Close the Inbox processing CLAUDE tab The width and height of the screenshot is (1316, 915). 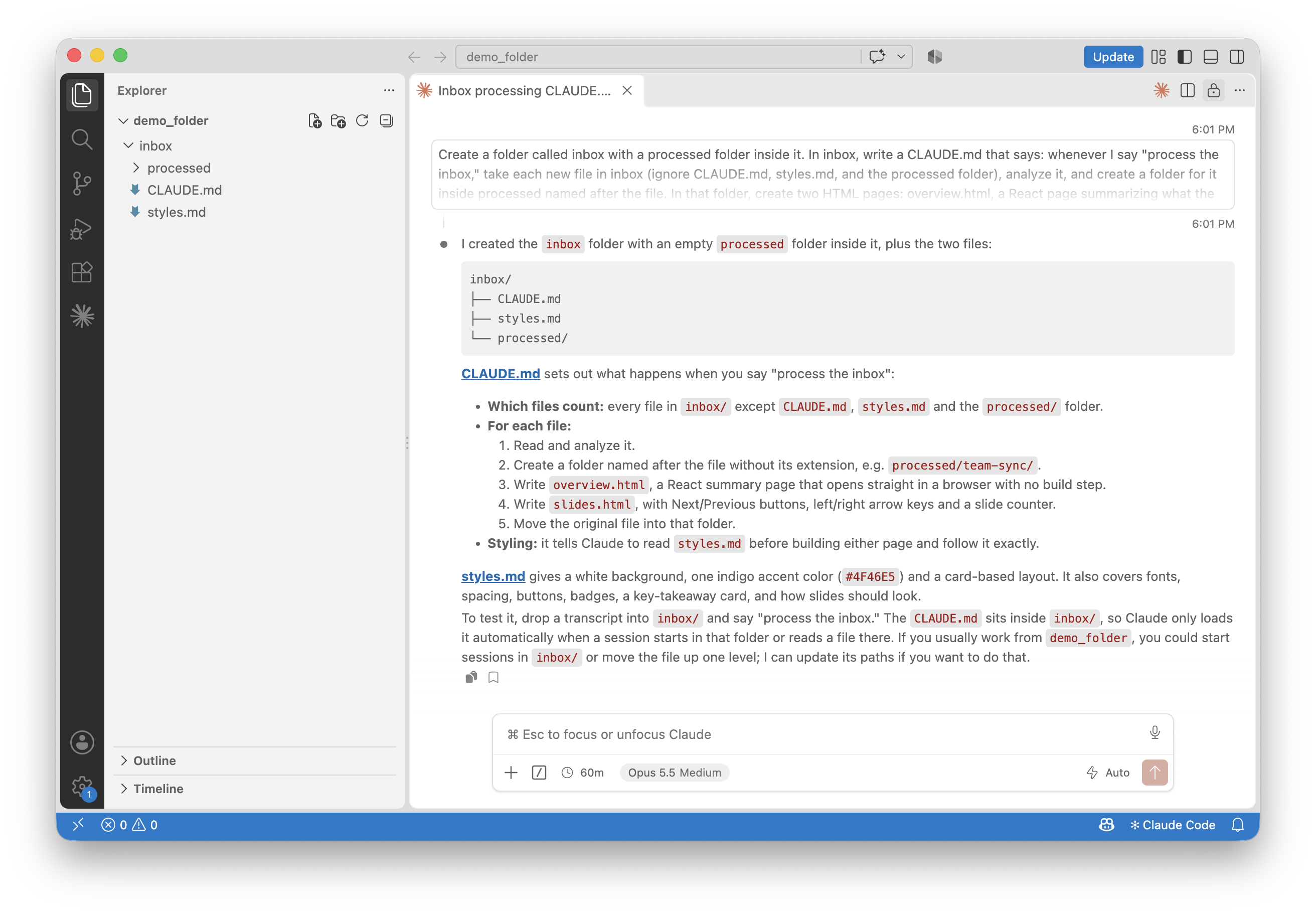(x=627, y=91)
